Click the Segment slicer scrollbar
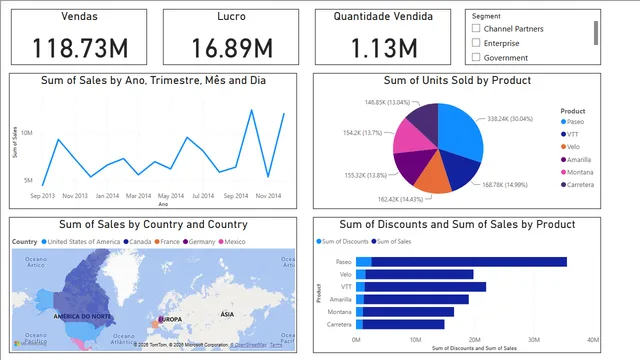 596,33
